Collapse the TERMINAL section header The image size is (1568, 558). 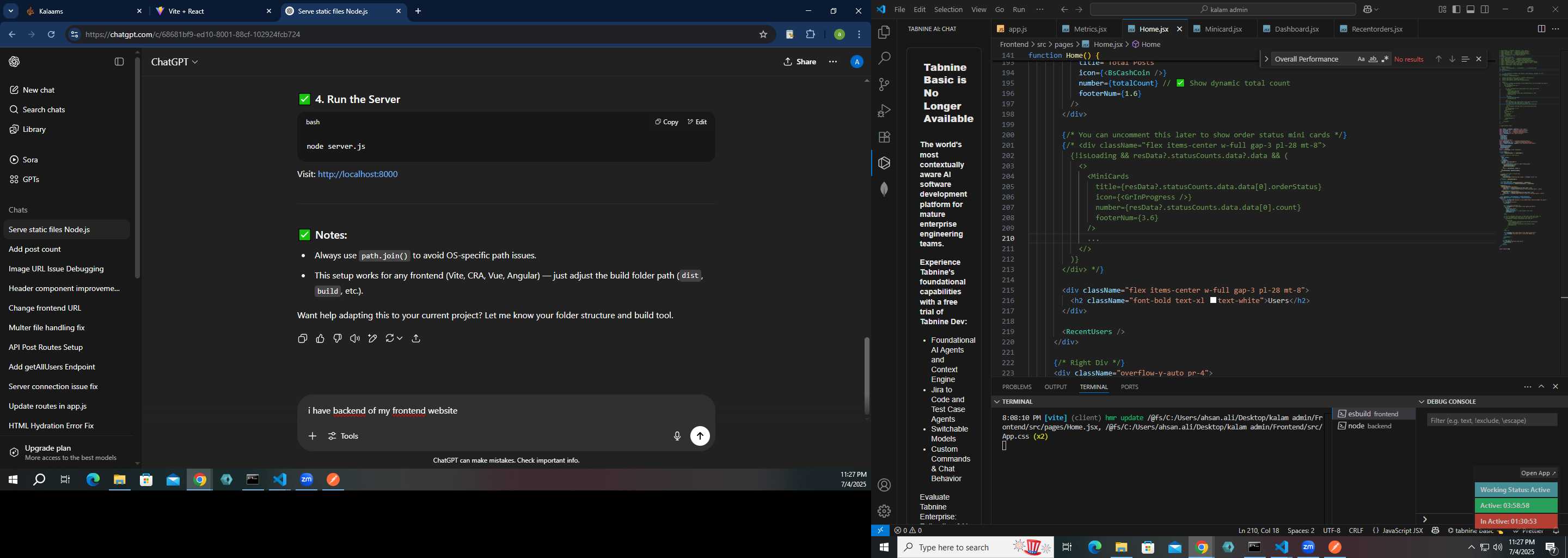997,402
